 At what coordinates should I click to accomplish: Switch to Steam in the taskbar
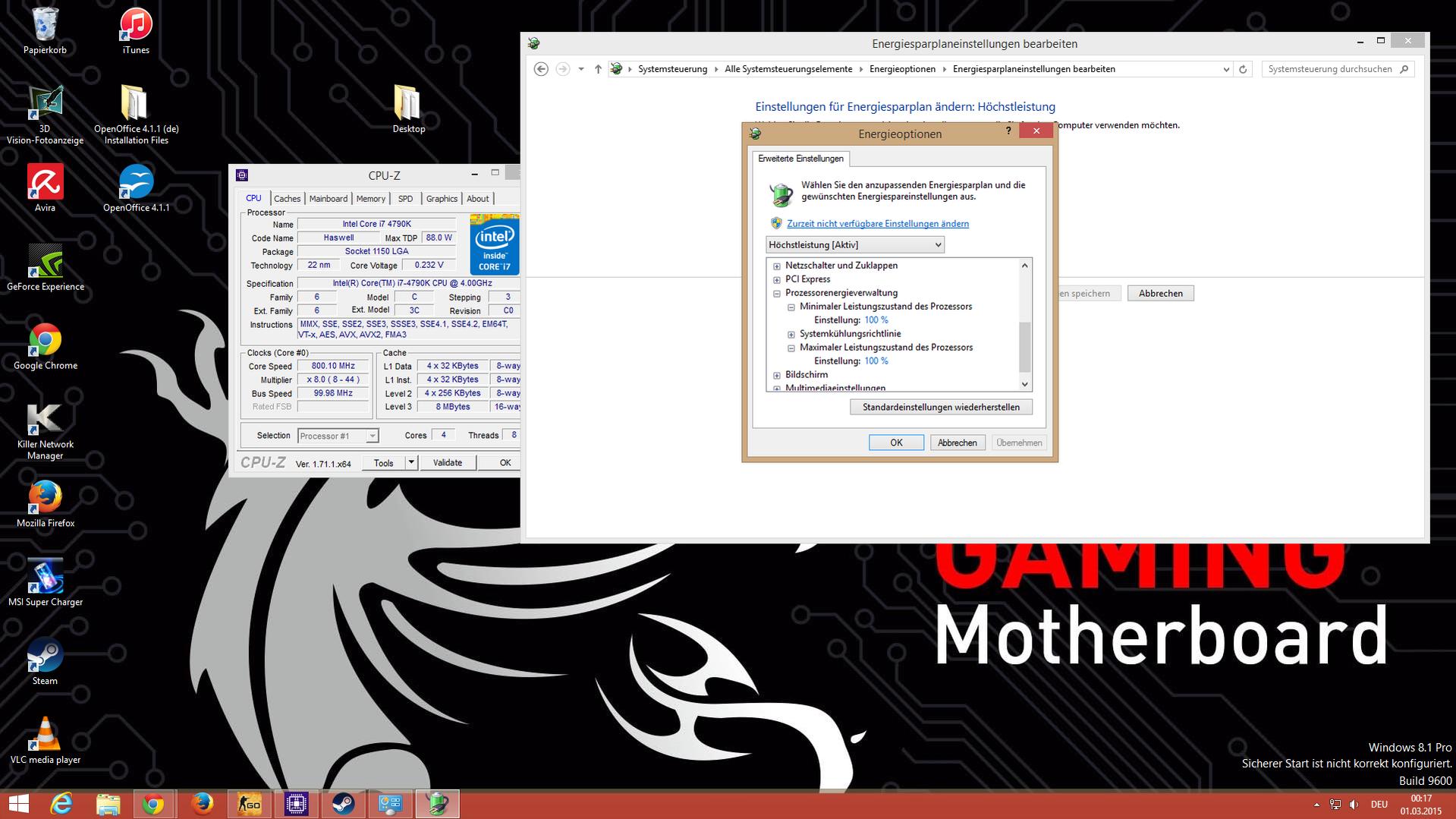coord(343,804)
